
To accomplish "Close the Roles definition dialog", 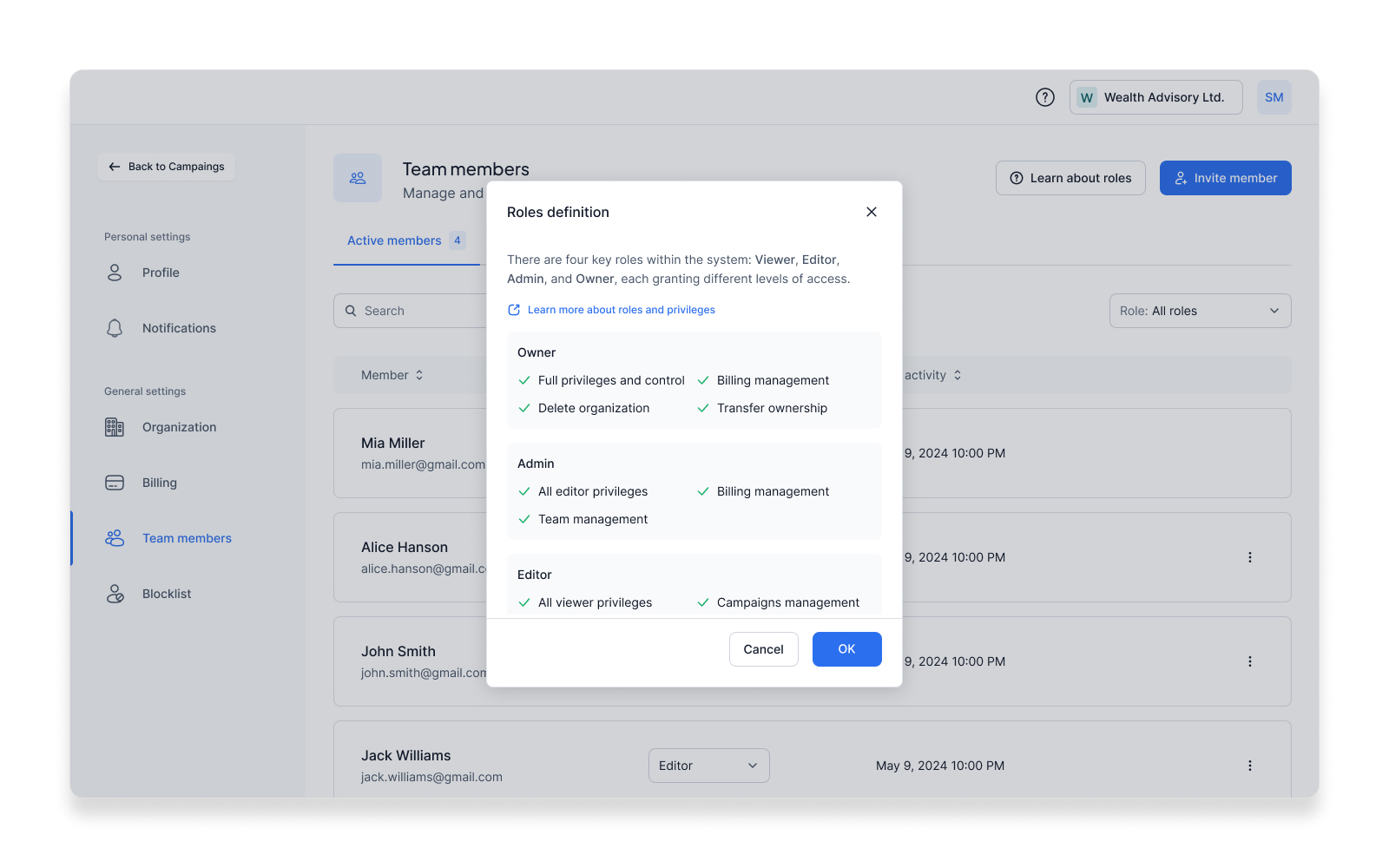I will point(872,212).
